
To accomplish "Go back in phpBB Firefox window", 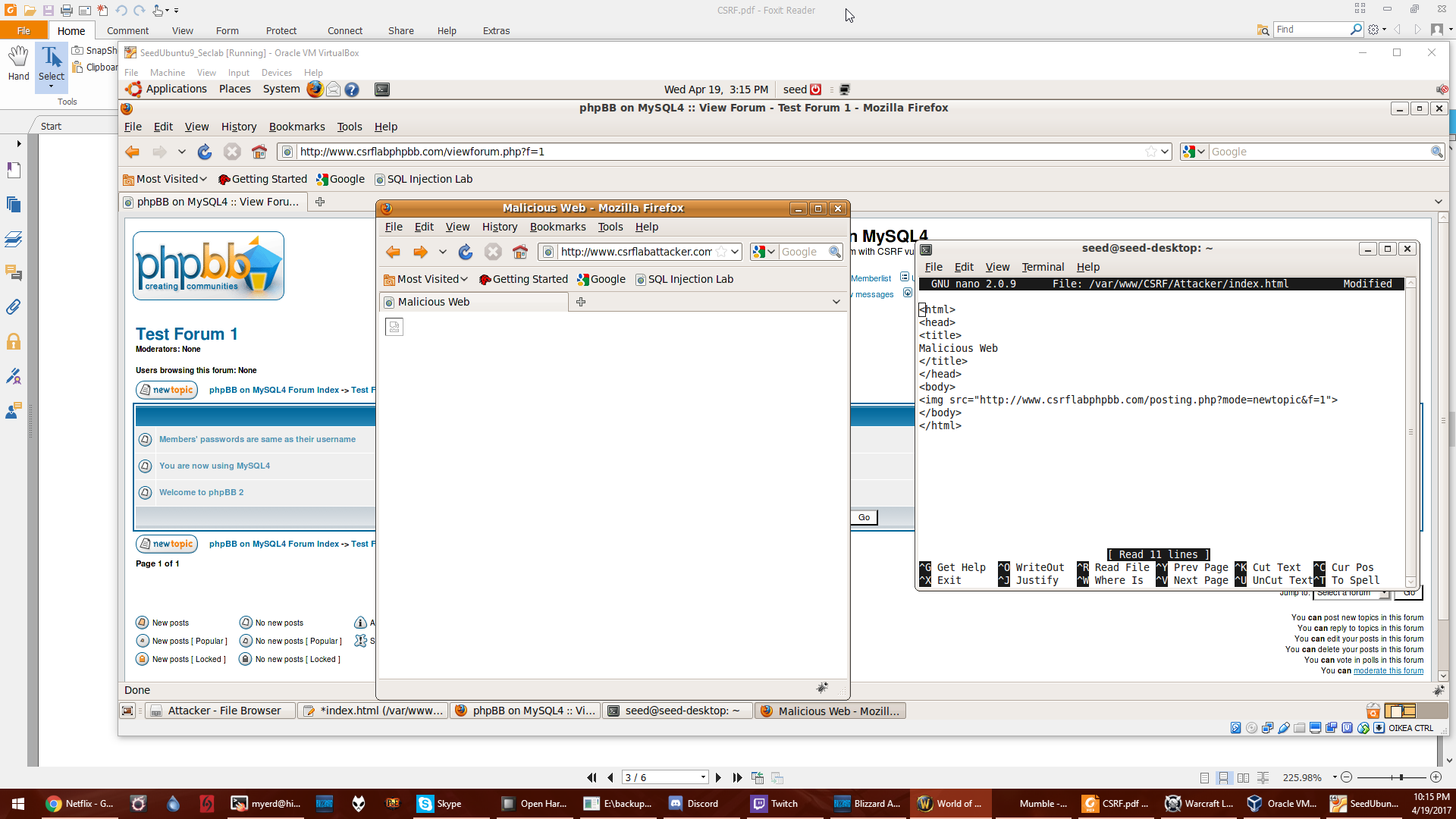I will point(133,152).
